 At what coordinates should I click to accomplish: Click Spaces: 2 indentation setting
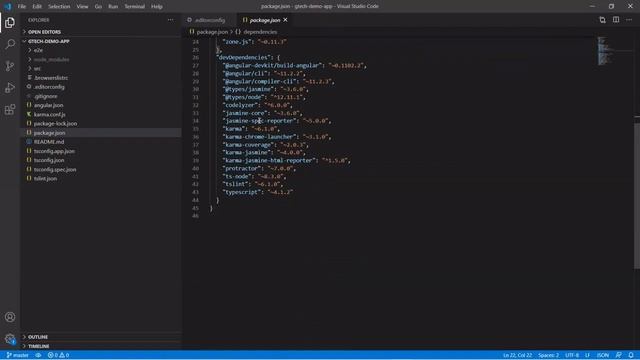(548, 355)
